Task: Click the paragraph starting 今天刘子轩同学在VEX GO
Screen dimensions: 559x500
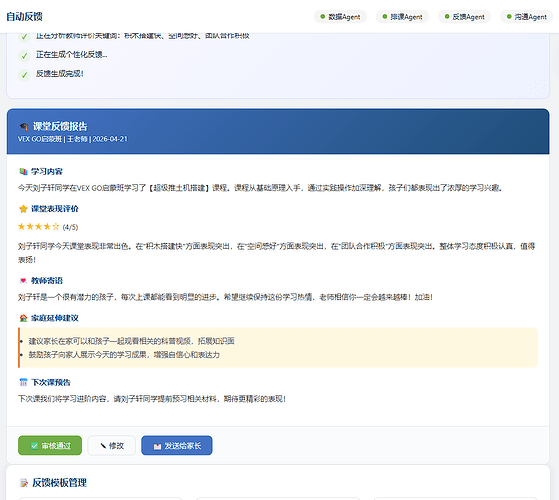Action: tap(260, 188)
